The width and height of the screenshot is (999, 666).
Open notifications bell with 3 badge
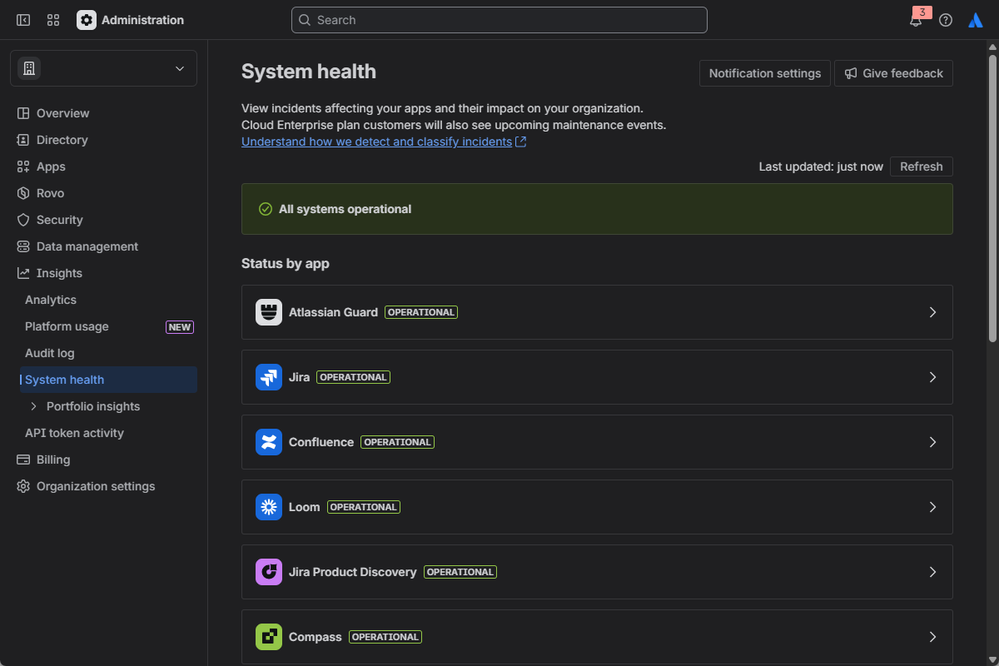(916, 20)
